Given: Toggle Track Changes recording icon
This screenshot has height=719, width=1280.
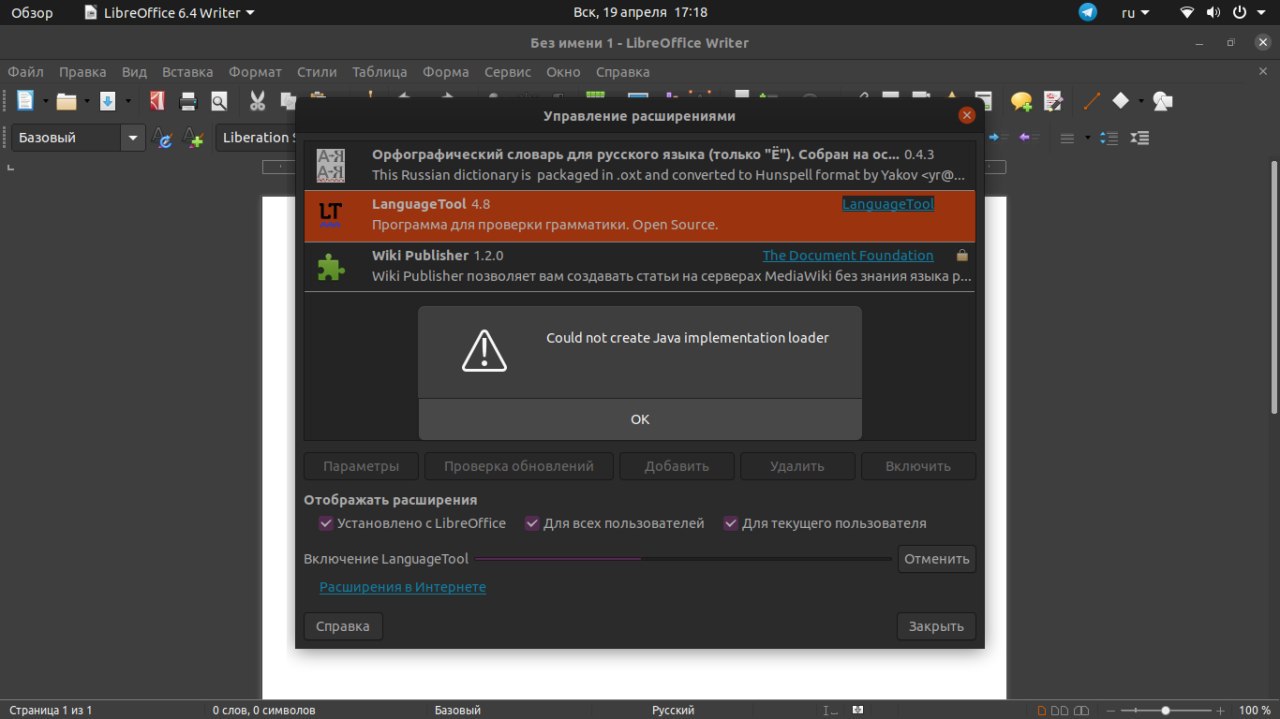Looking at the screenshot, I should [x=1053, y=101].
